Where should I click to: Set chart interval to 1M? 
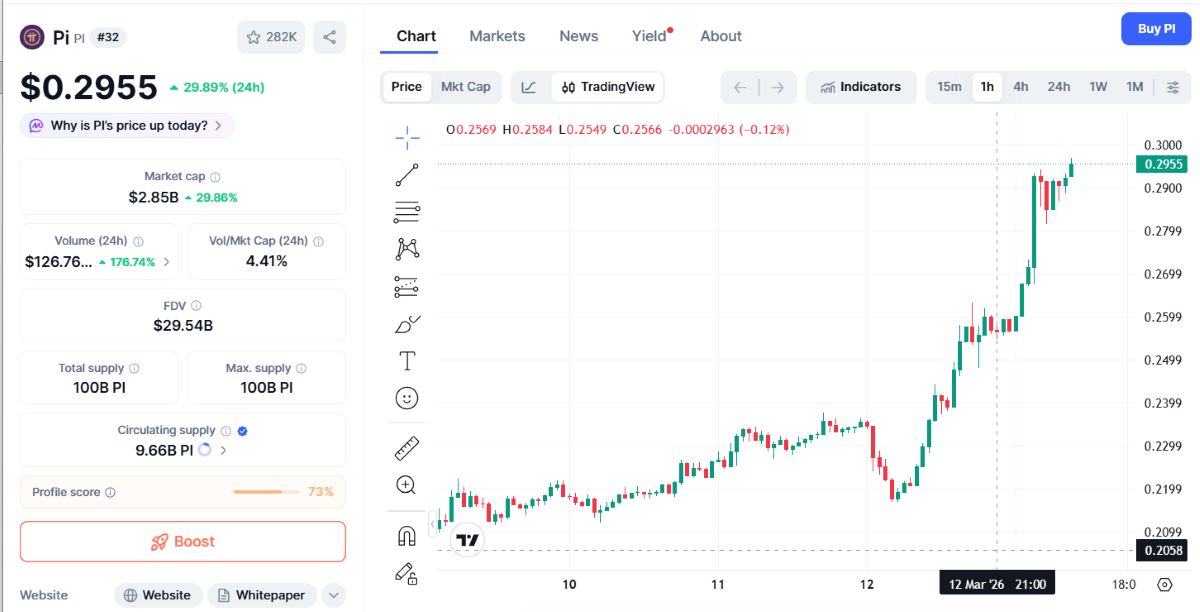tap(1134, 87)
